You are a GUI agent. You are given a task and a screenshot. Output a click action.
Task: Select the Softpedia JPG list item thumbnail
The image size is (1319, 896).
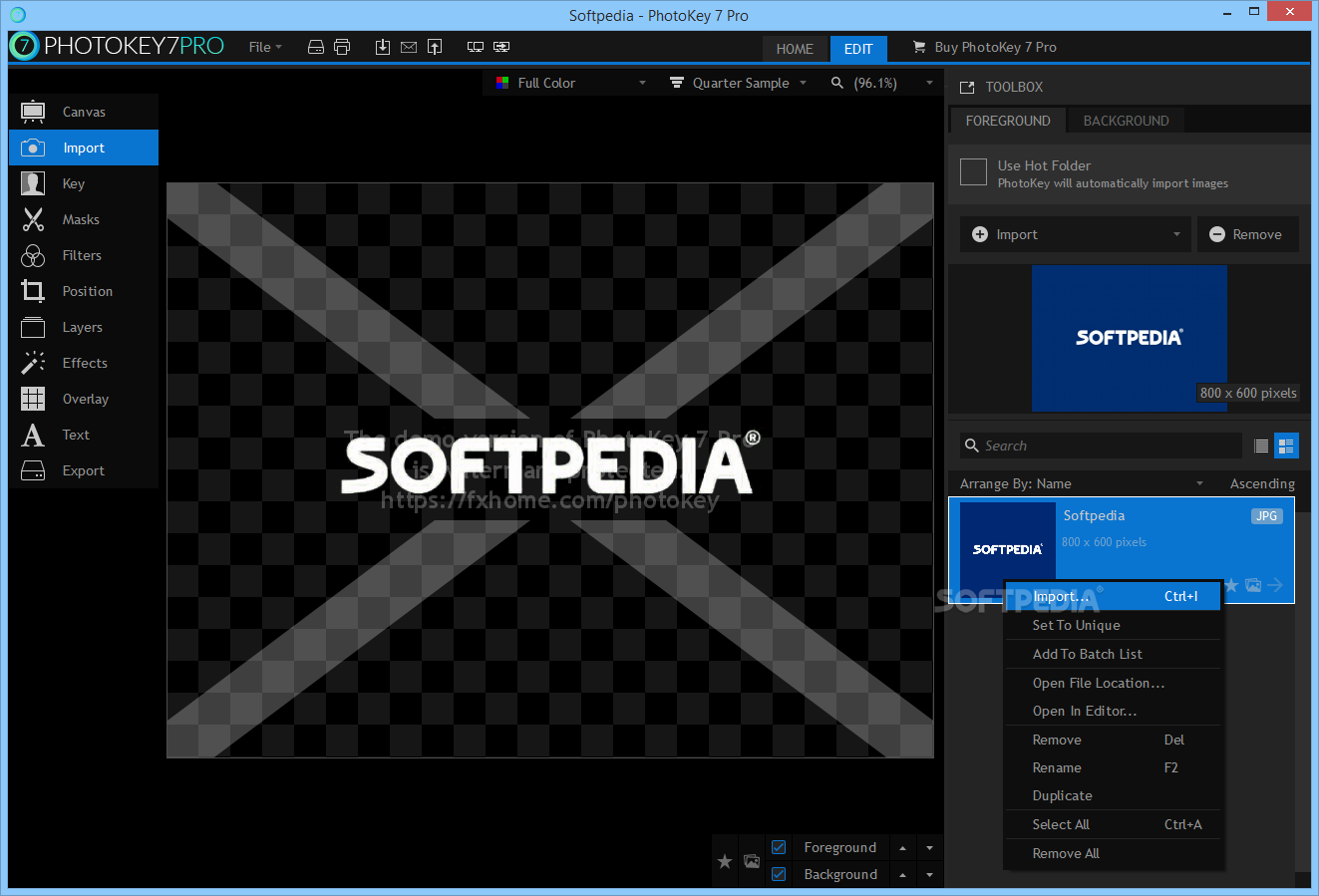(x=1007, y=549)
